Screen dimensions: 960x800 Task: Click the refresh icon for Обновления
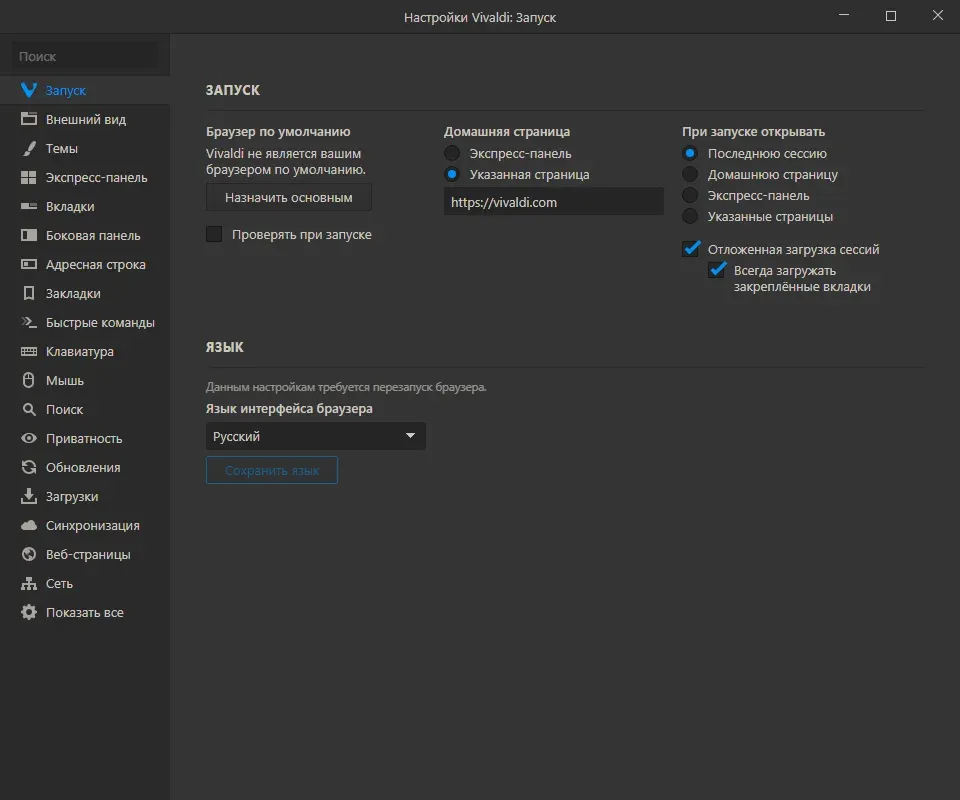pos(29,467)
